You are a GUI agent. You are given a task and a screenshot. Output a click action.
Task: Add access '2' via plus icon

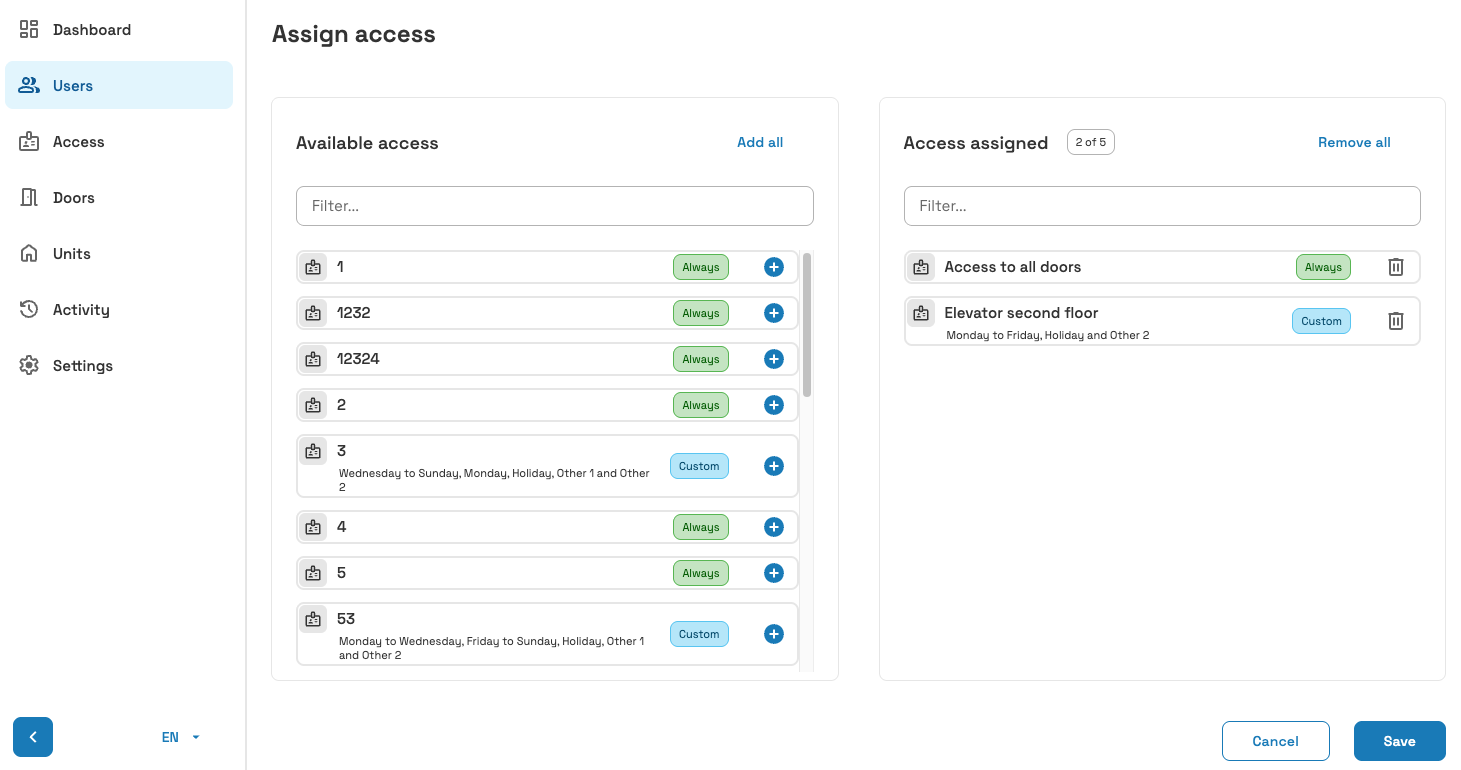coord(773,405)
